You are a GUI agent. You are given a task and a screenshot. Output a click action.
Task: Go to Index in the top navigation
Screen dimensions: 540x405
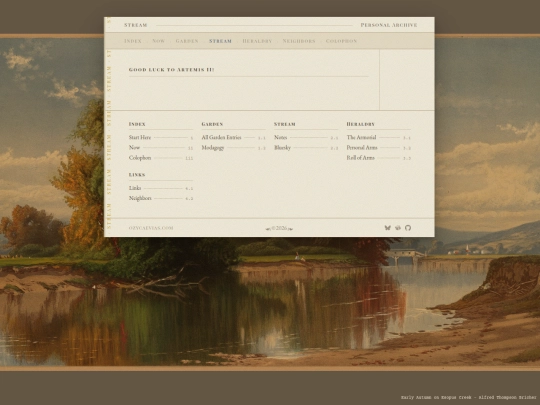133,41
